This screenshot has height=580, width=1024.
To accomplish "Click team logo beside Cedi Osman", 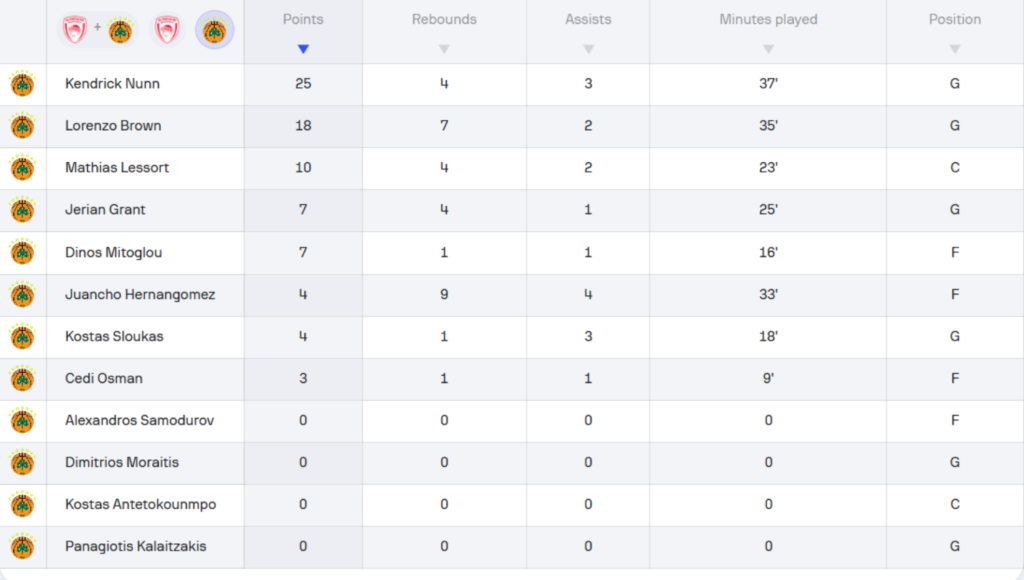I will (22, 378).
